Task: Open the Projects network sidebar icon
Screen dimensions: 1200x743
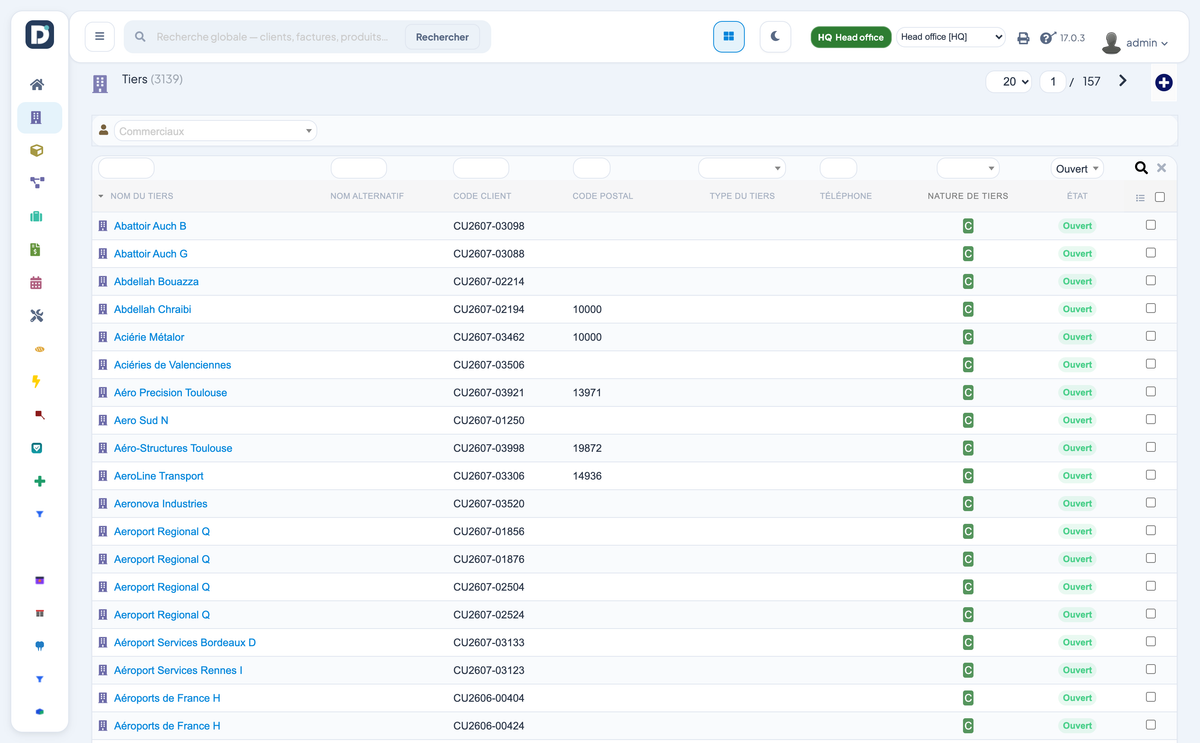Action: coord(37,183)
